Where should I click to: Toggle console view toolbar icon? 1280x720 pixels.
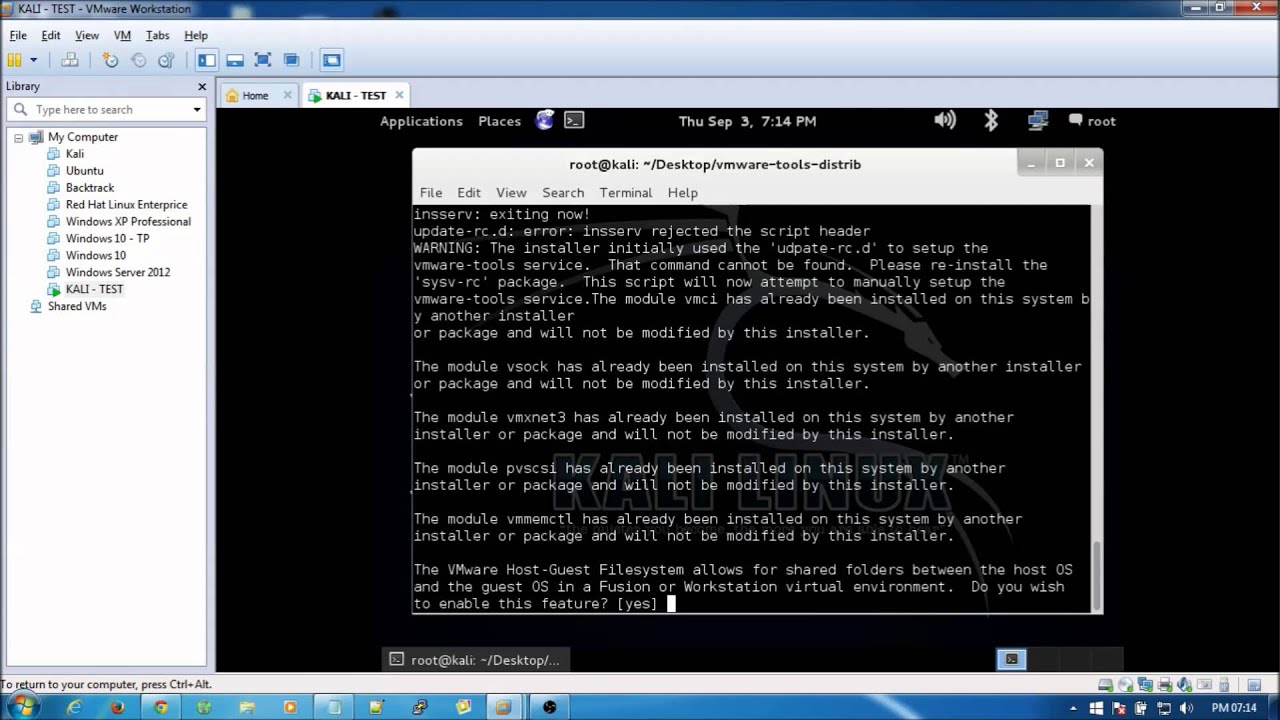332,60
